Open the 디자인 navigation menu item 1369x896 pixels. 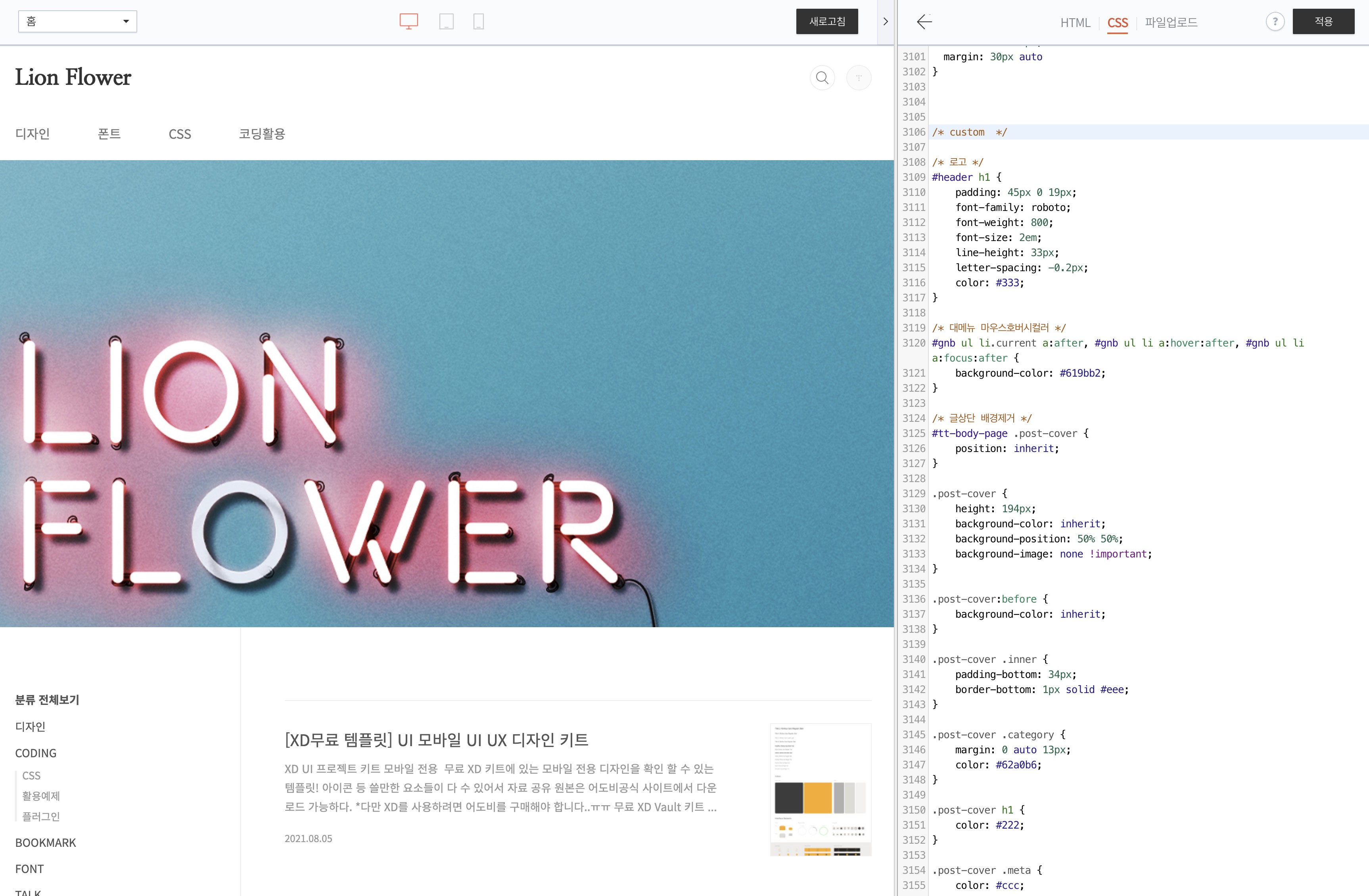coord(33,134)
